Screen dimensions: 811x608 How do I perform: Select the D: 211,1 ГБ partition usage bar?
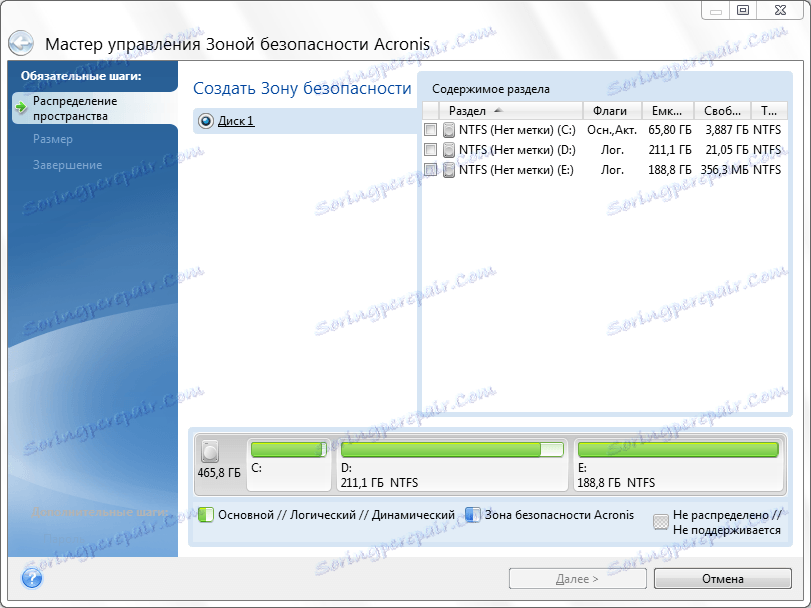click(452, 450)
